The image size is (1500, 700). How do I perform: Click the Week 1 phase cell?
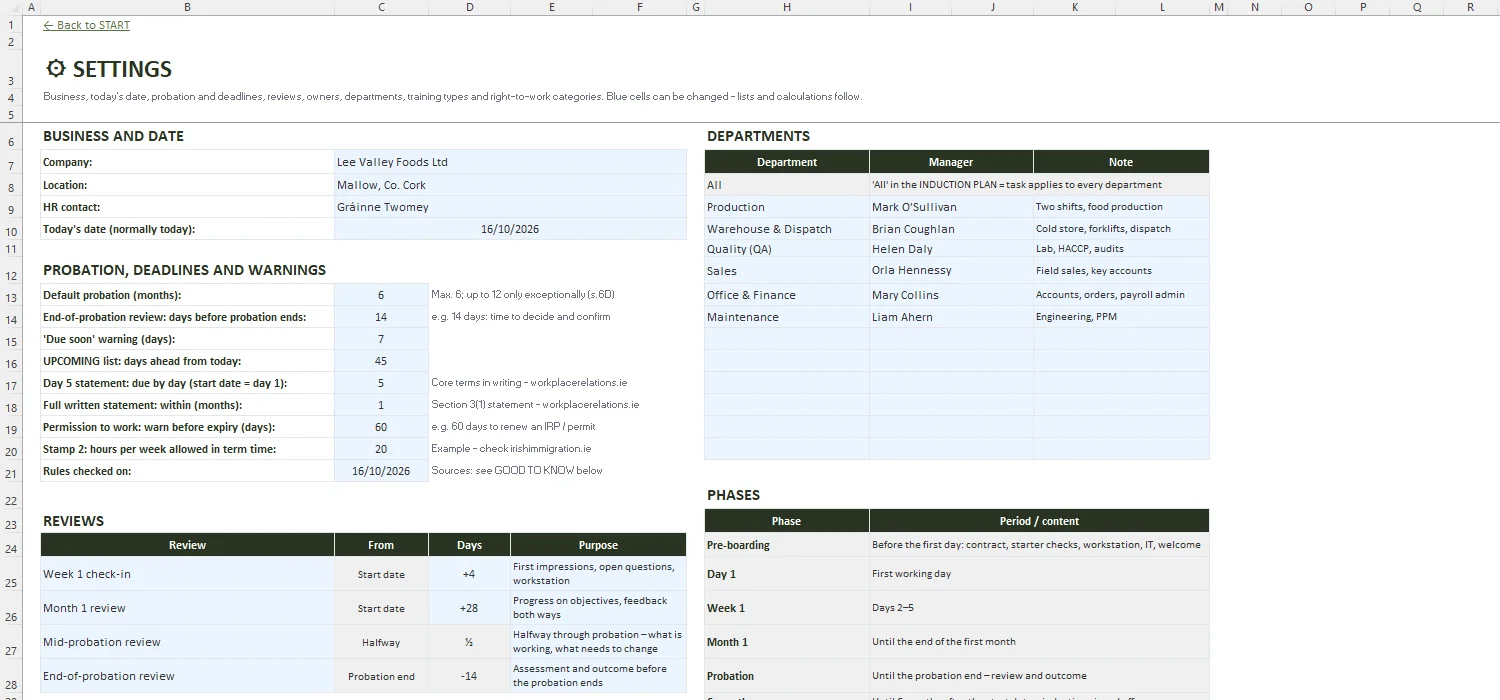click(787, 608)
